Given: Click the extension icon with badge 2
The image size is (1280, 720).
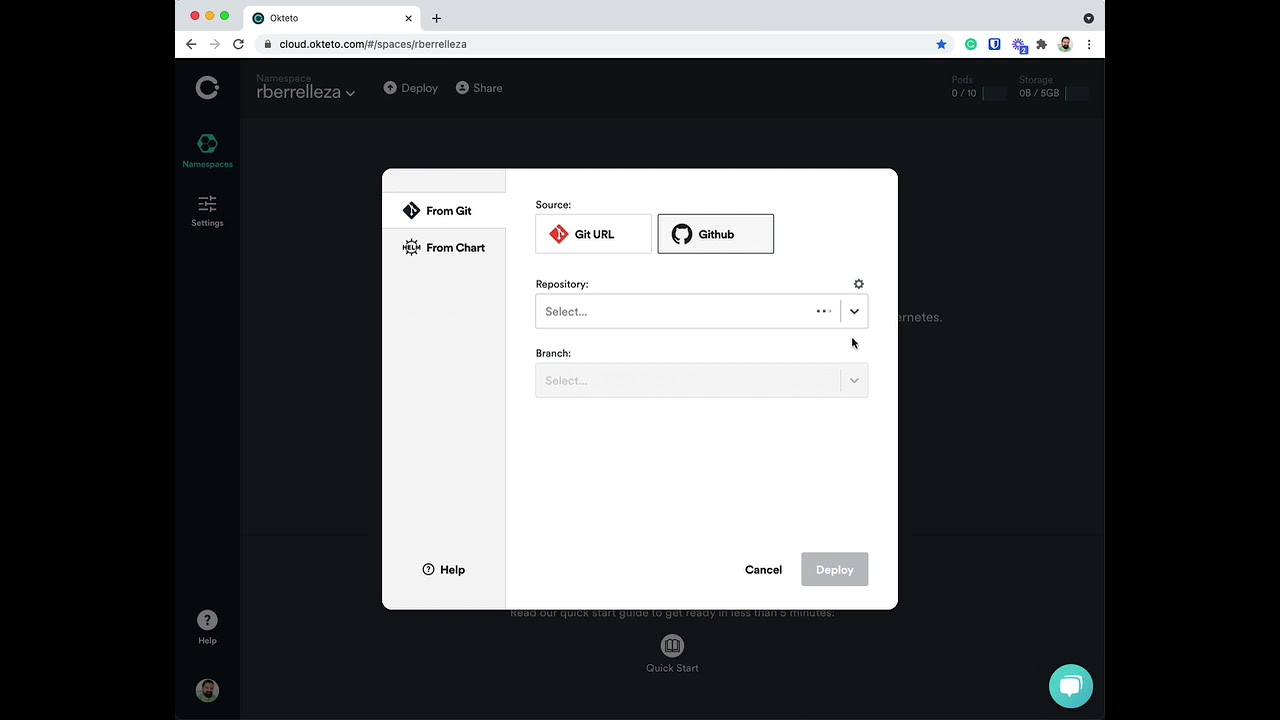Looking at the screenshot, I should (x=1019, y=45).
